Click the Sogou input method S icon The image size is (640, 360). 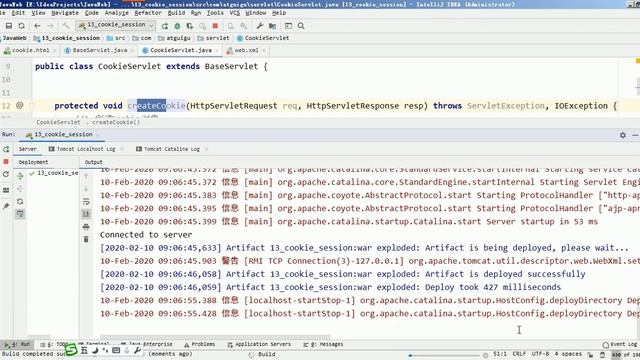[x=71, y=349]
